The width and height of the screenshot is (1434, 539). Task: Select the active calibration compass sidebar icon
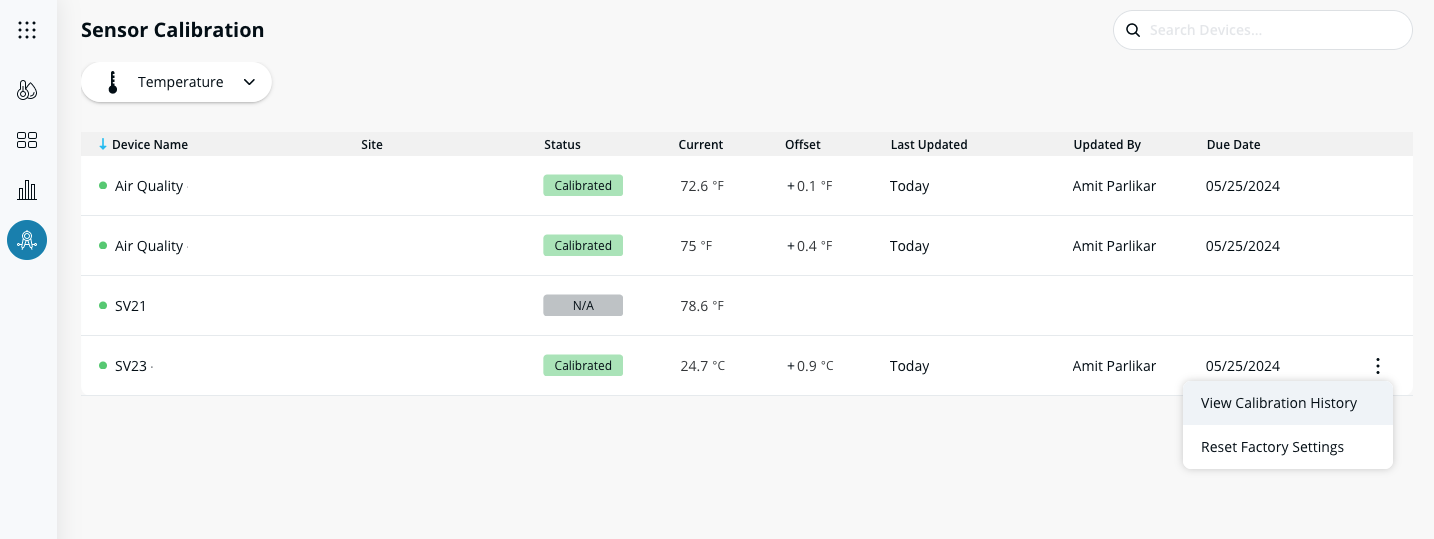coord(27,240)
